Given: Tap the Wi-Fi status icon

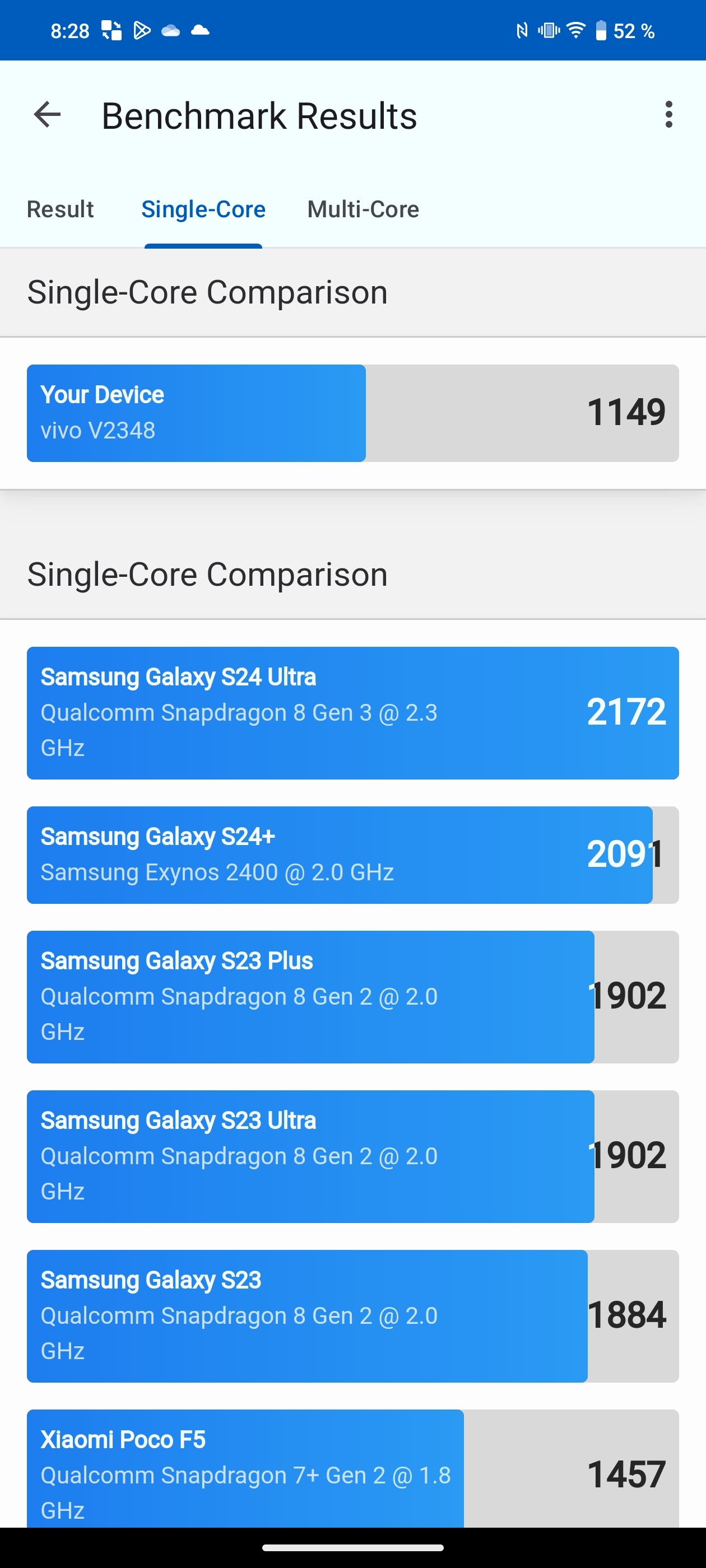Looking at the screenshot, I should pos(575,30).
